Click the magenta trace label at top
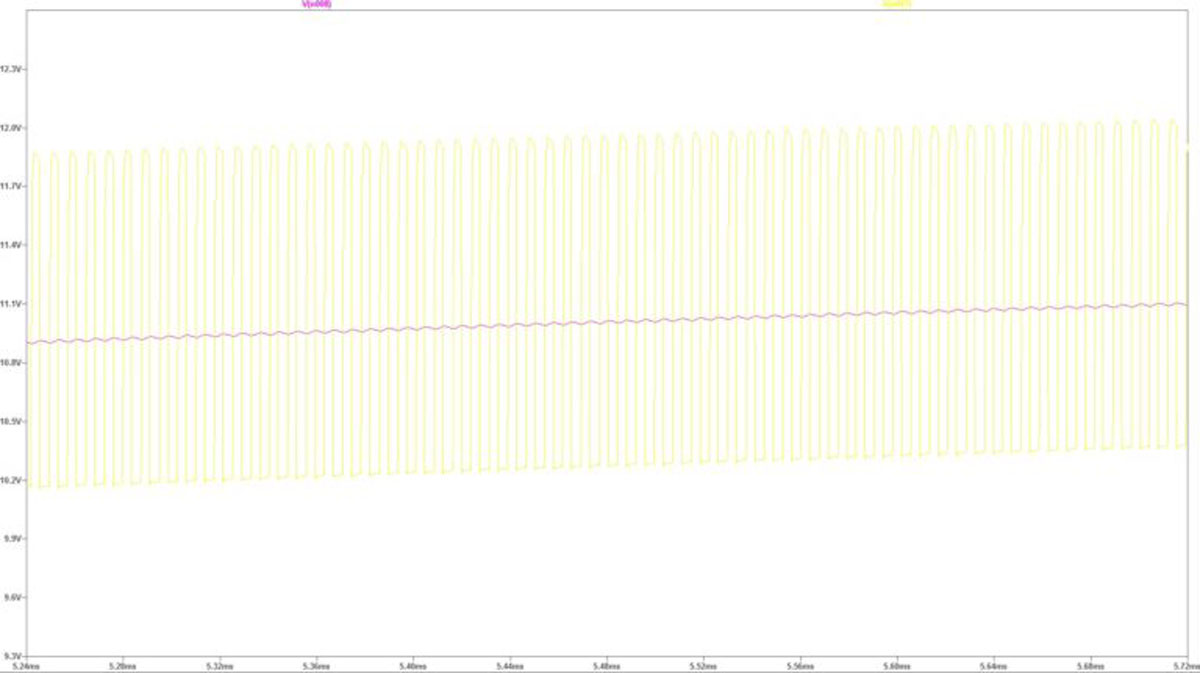The height and width of the screenshot is (673, 1200). click(316, 5)
